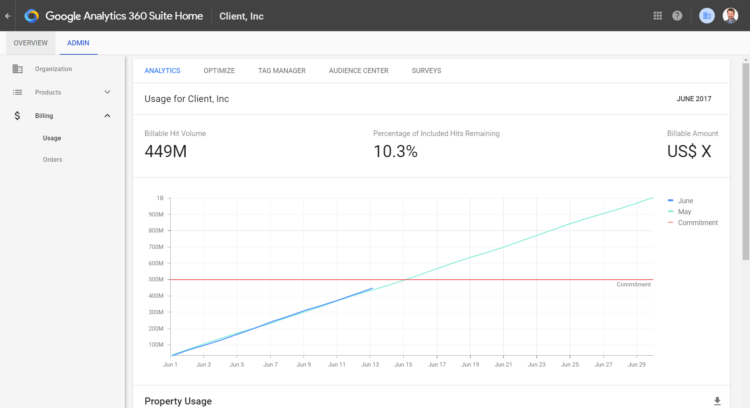Click the Usage for Client, Inc heading
Viewport: 750px width, 408px height.
click(x=187, y=99)
